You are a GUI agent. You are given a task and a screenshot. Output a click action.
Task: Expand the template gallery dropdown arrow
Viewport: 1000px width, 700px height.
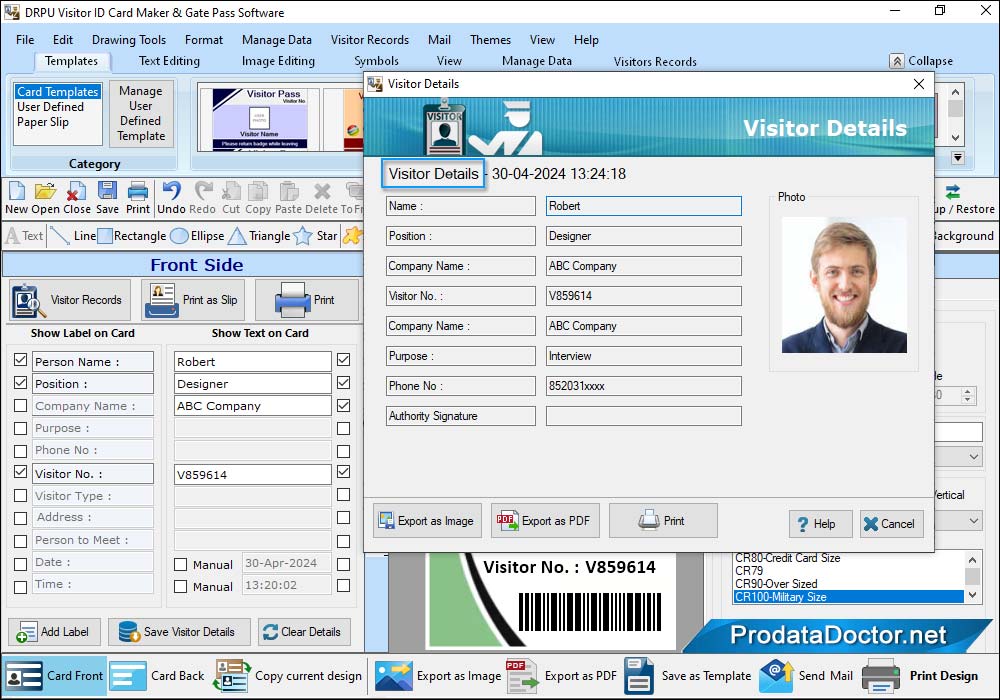pyautogui.click(x=957, y=157)
